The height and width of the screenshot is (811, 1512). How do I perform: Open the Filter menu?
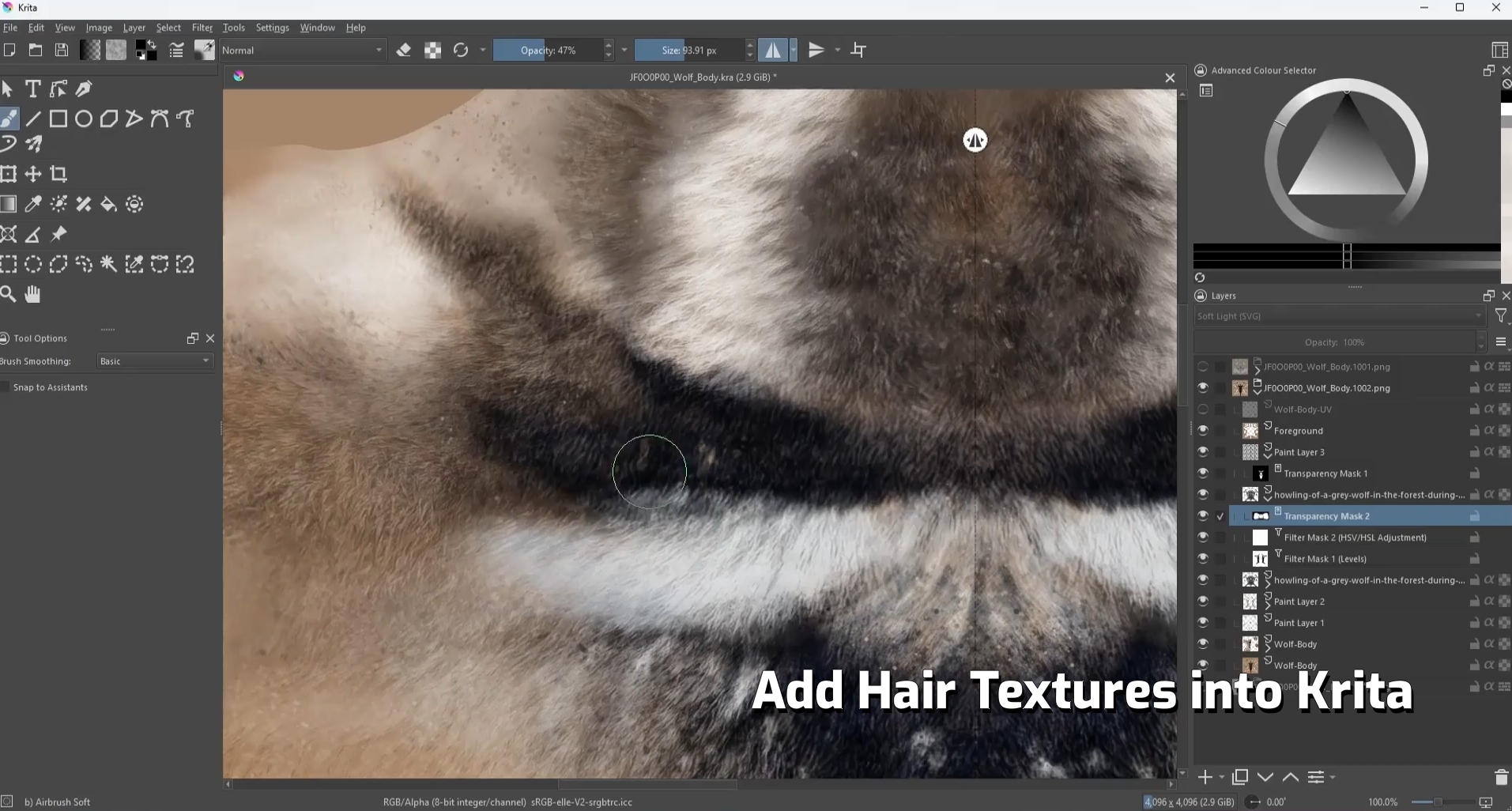click(x=202, y=28)
